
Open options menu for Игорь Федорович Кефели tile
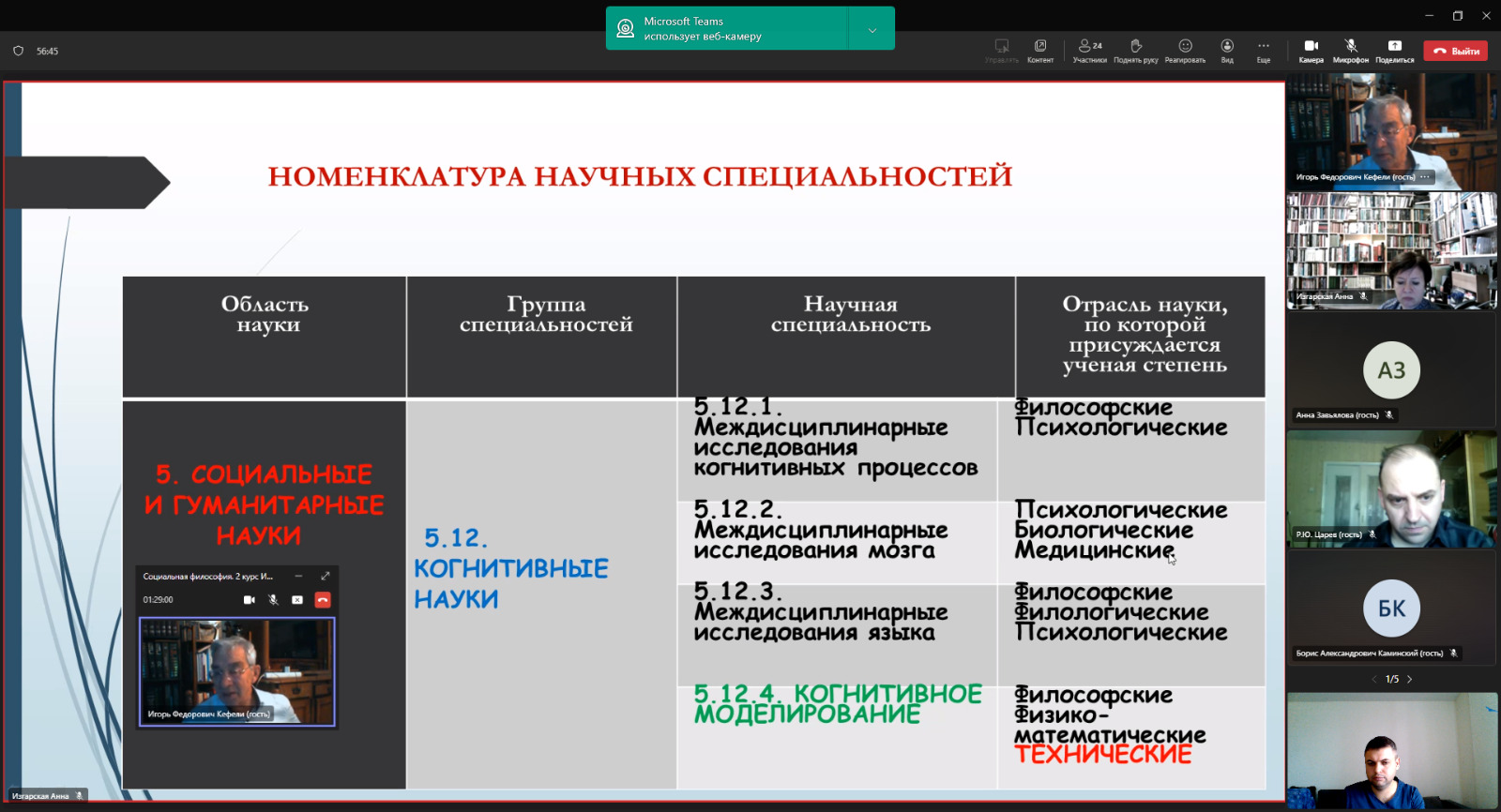click(1425, 177)
